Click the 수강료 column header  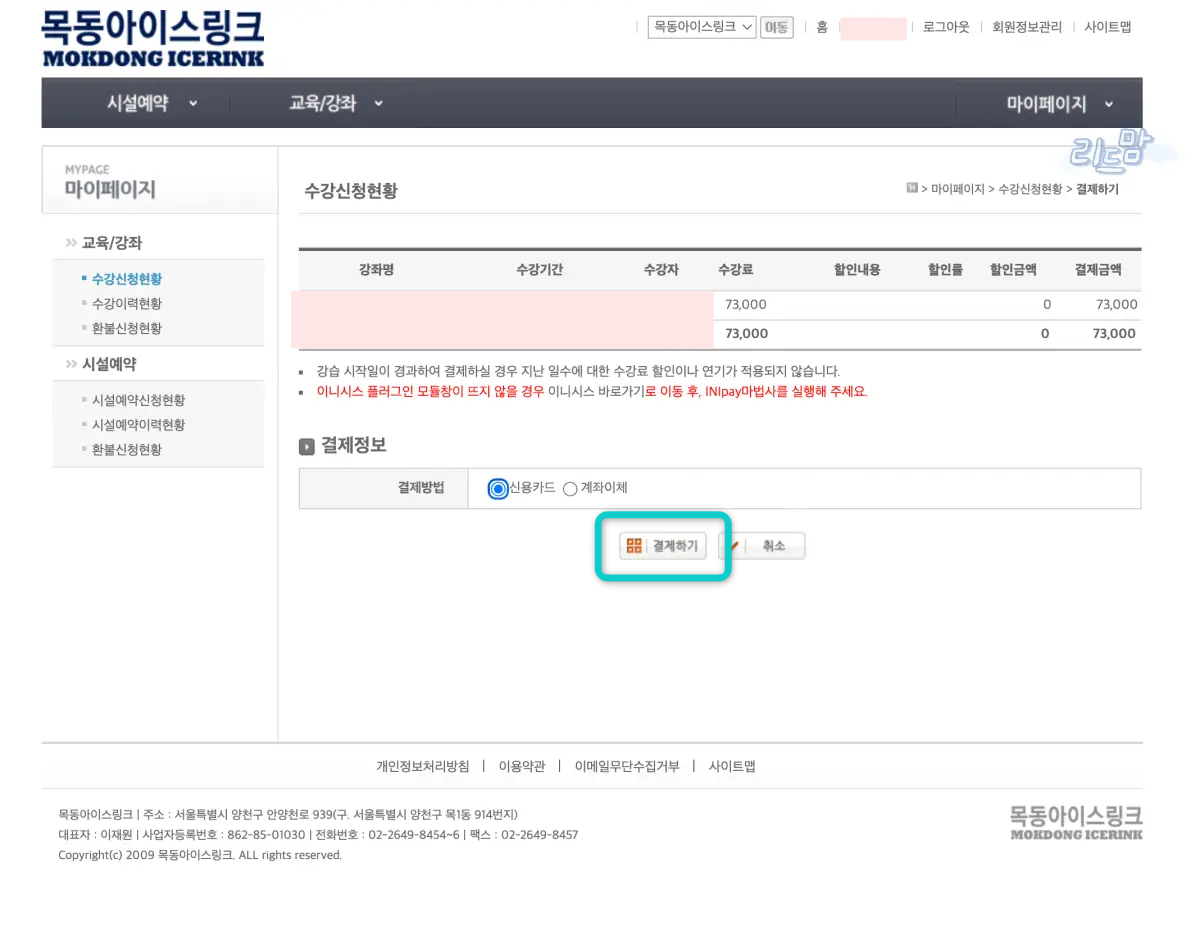click(735, 270)
